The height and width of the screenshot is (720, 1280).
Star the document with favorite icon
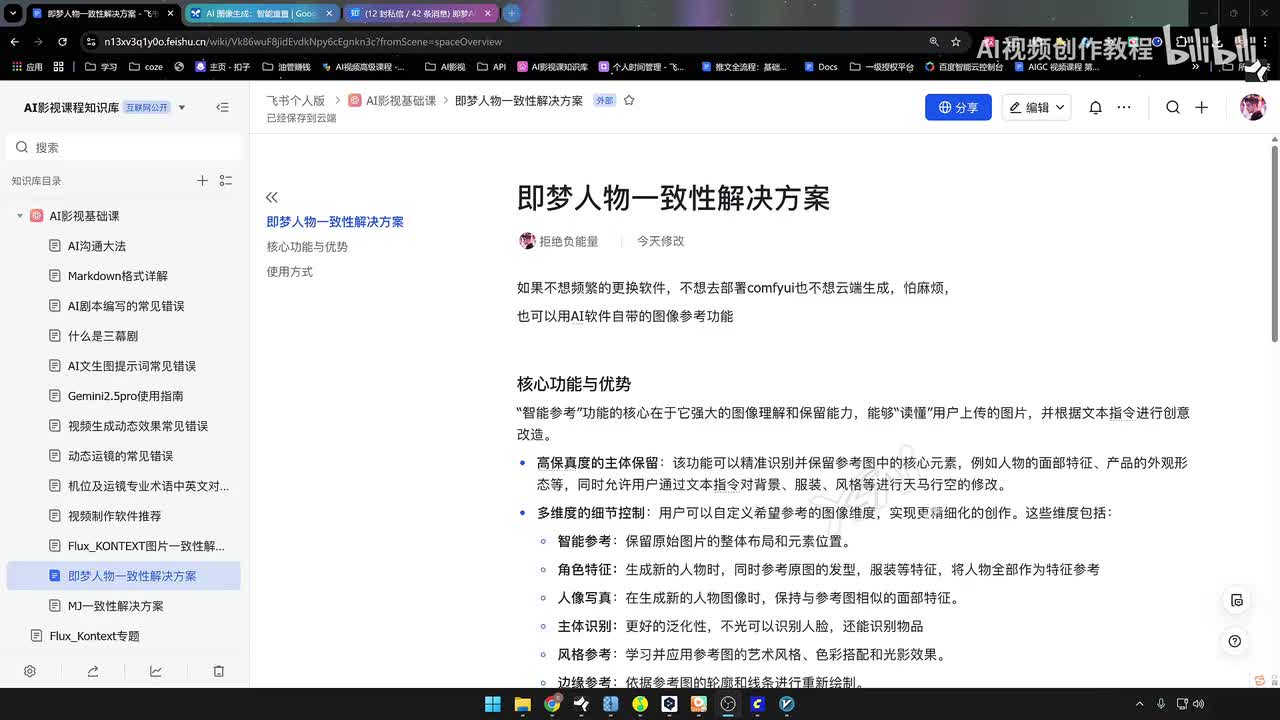click(x=629, y=100)
